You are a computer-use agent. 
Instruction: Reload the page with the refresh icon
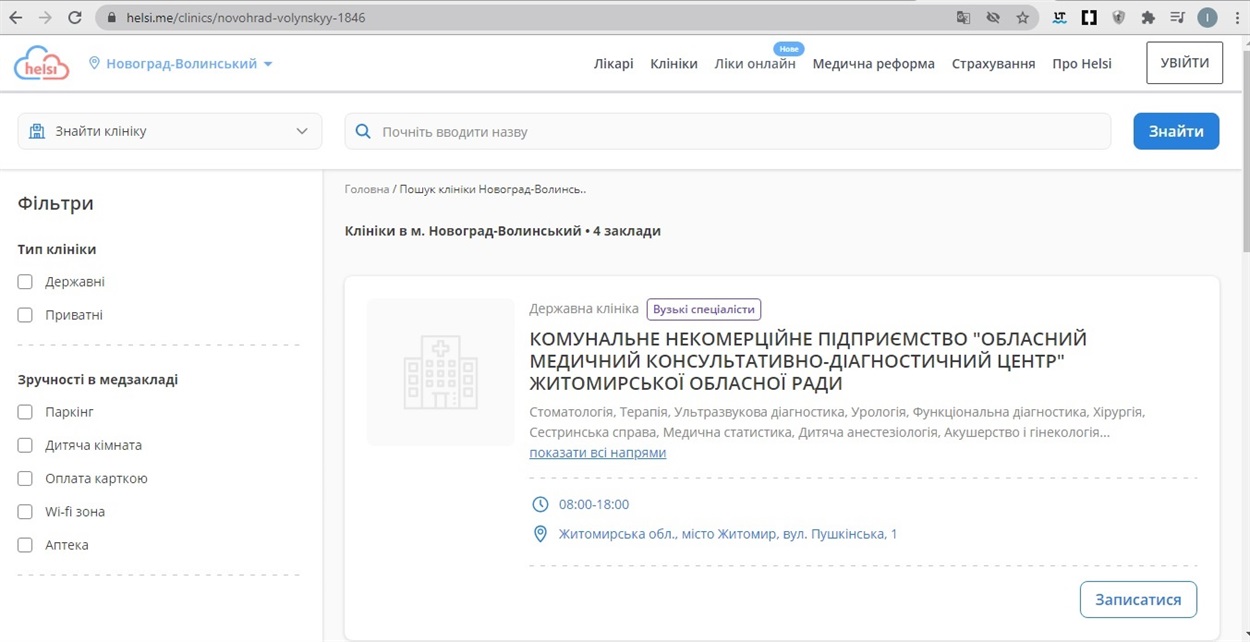click(75, 18)
